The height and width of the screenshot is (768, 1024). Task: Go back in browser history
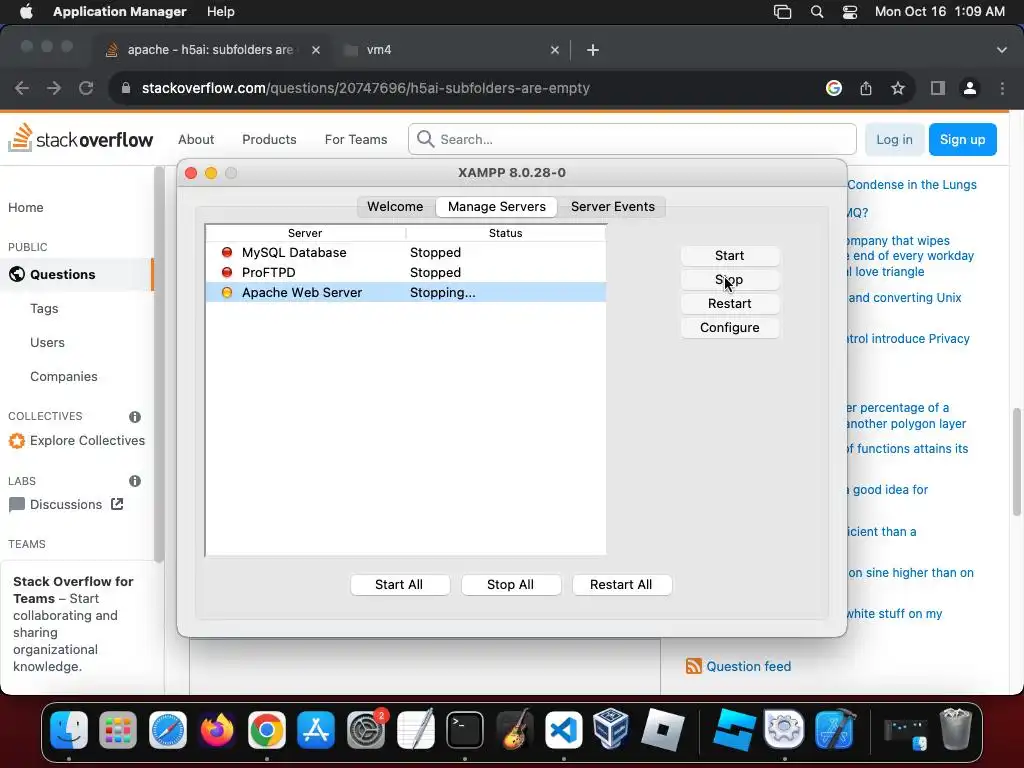pyautogui.click(x=22, y=88)
